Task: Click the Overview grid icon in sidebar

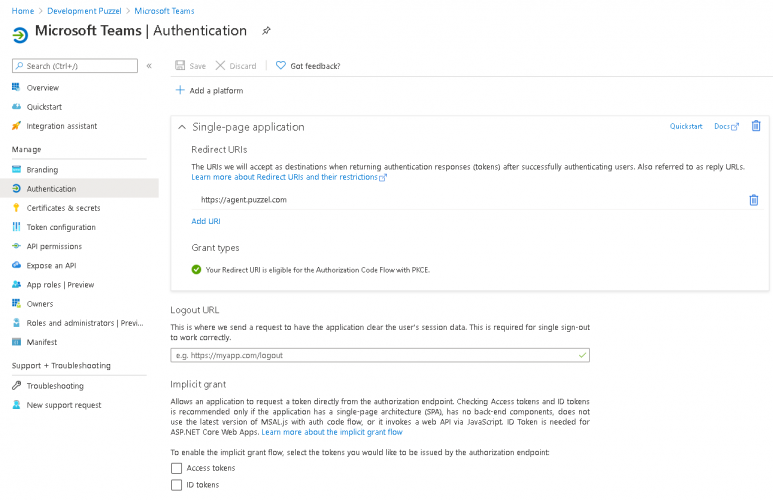Action: point(16,87)
